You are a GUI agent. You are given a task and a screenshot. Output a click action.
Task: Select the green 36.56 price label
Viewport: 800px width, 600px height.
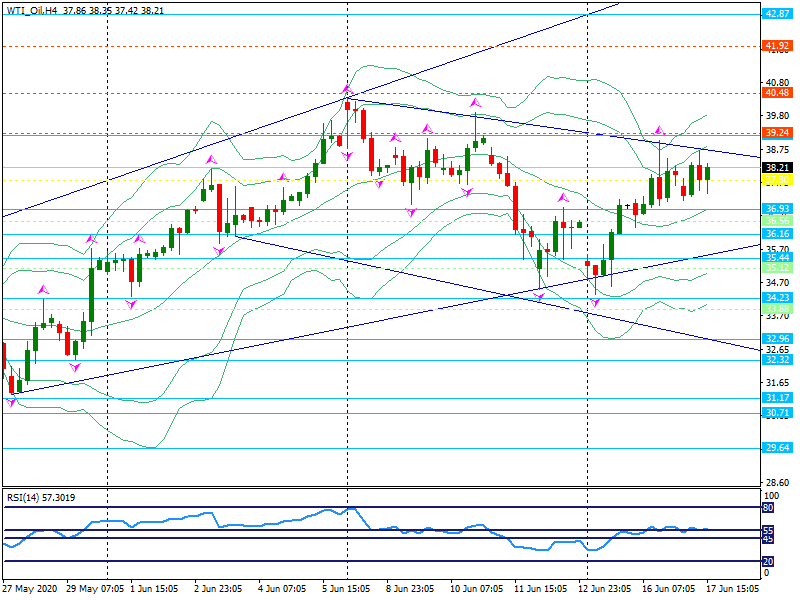[x=777, y=221]
